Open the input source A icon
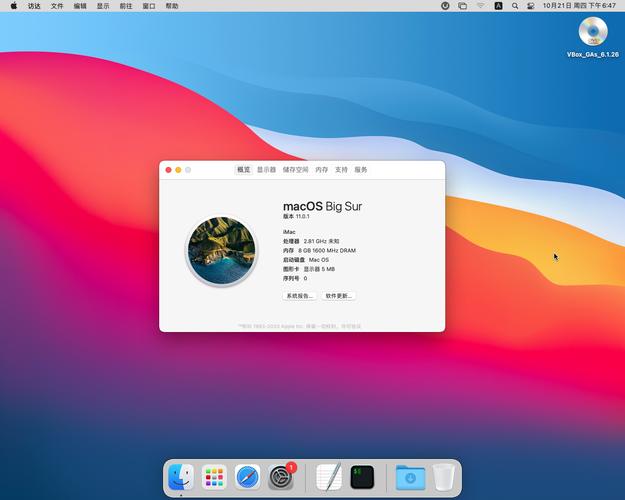Screen dimensions: 625x500 498,6
